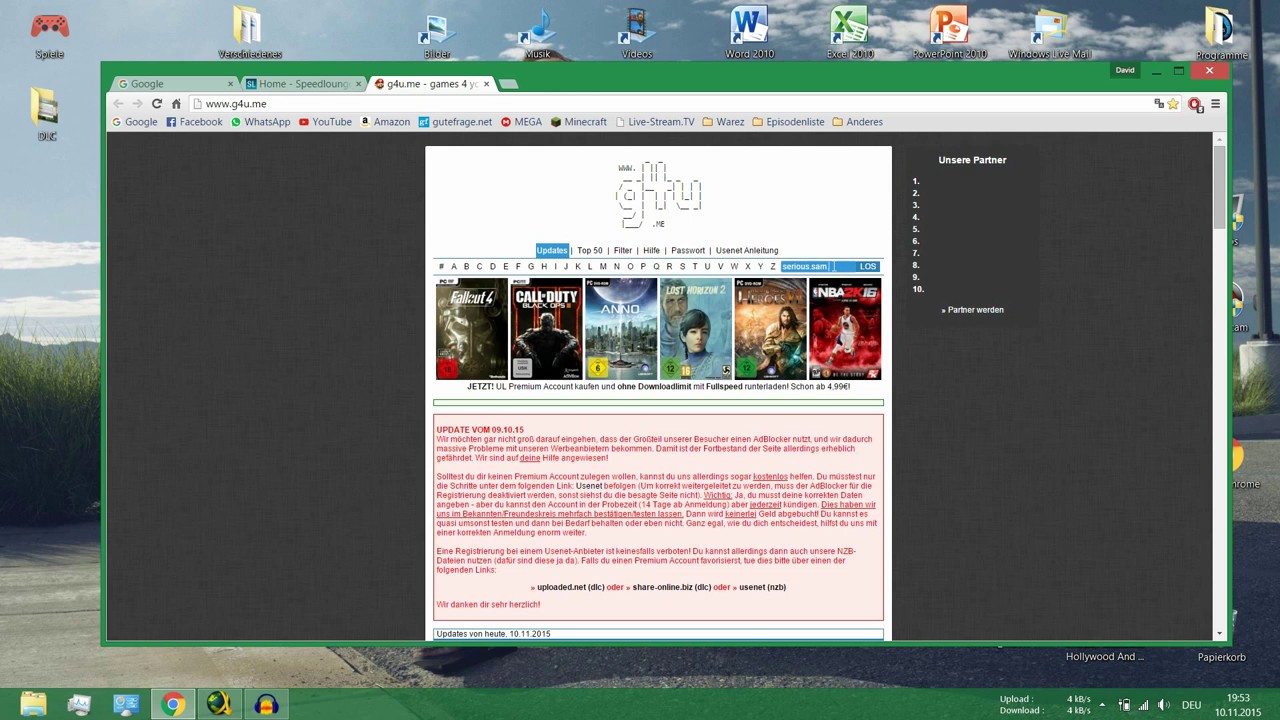Open WhatsApp bookmark
Viewport: 1280px width, 720px height.
click(x=260, y=122)
